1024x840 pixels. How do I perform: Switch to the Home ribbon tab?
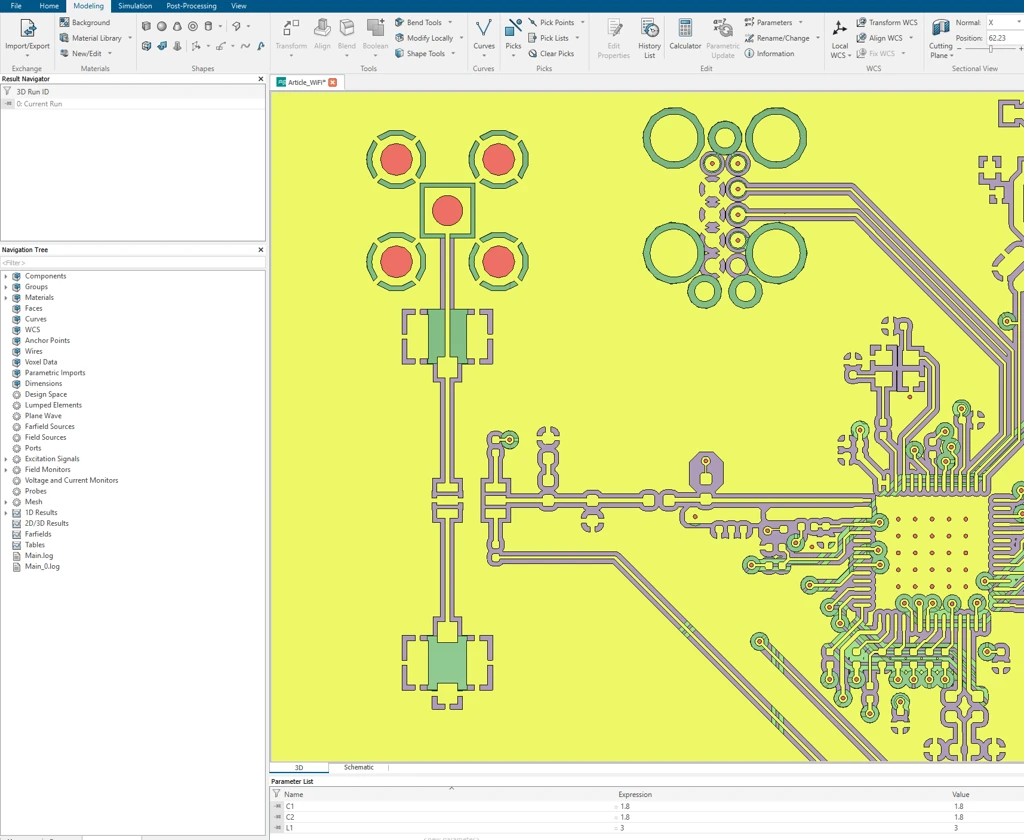coord(49,6)
